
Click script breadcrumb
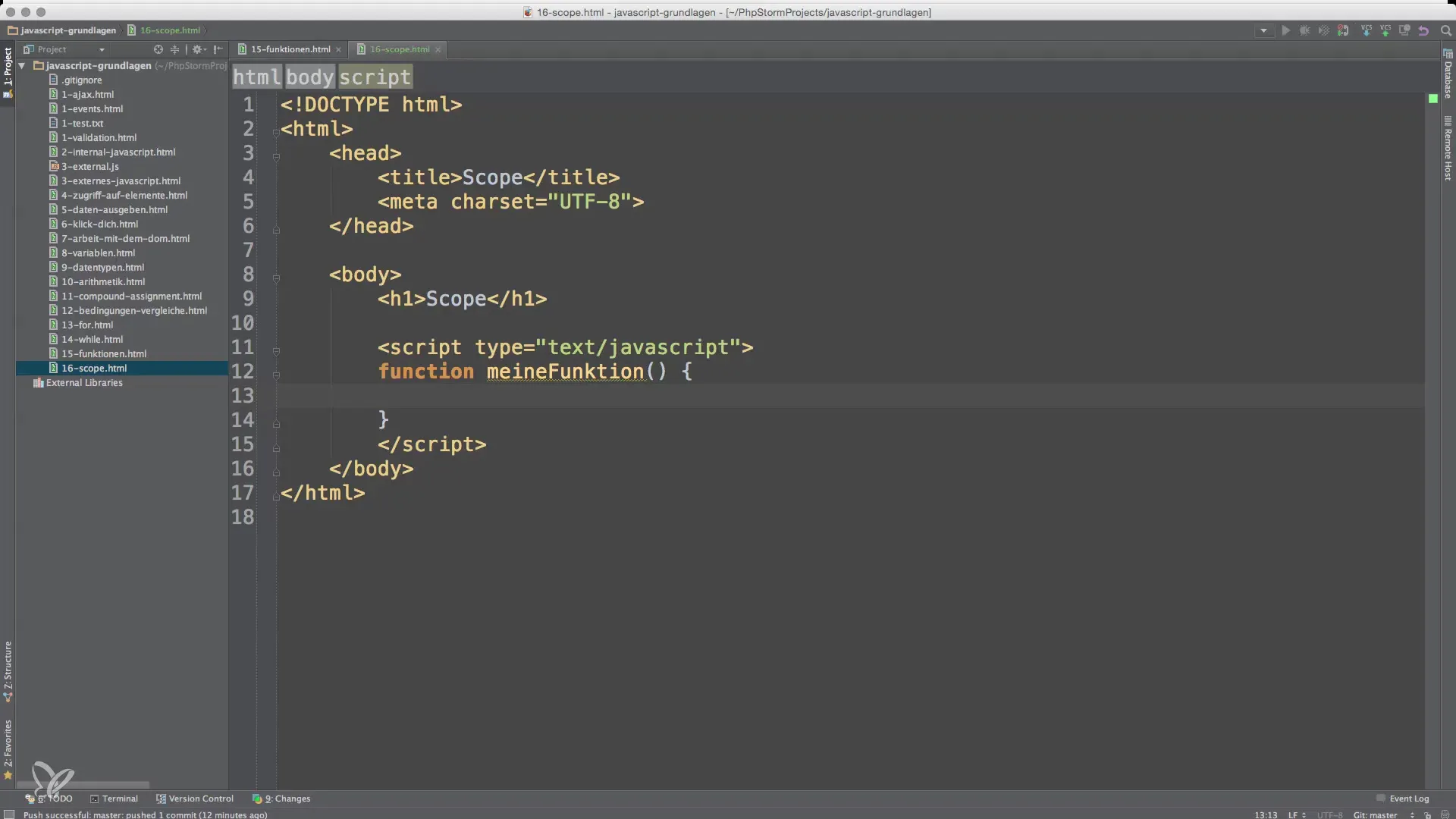pyautogui.click(x=375, y=77)
